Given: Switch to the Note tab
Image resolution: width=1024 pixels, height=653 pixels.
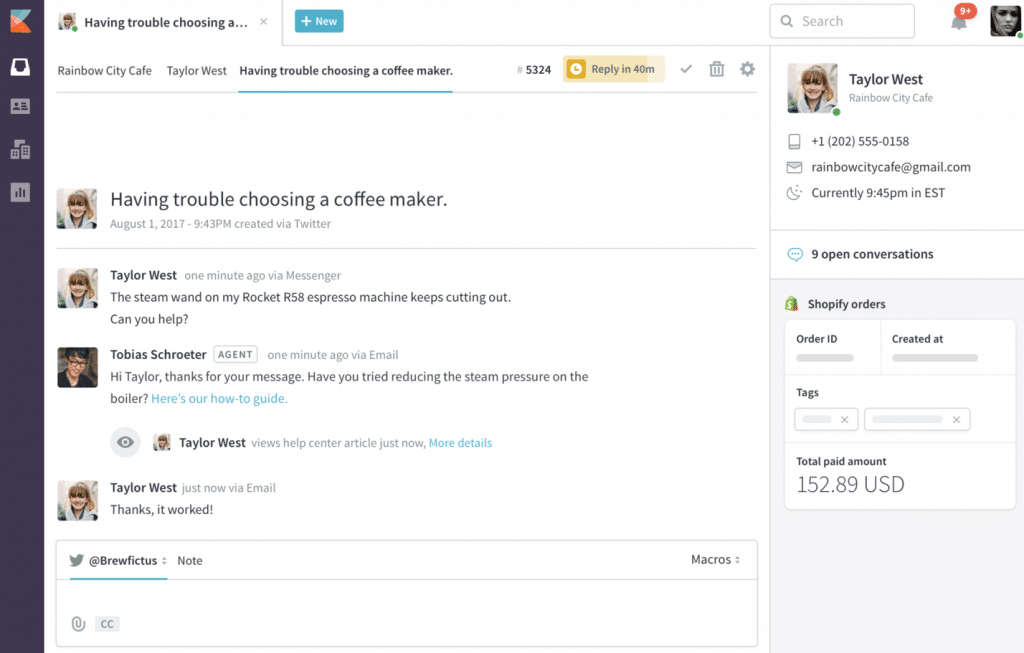Looking at the screenshot, I should [190, 561].
